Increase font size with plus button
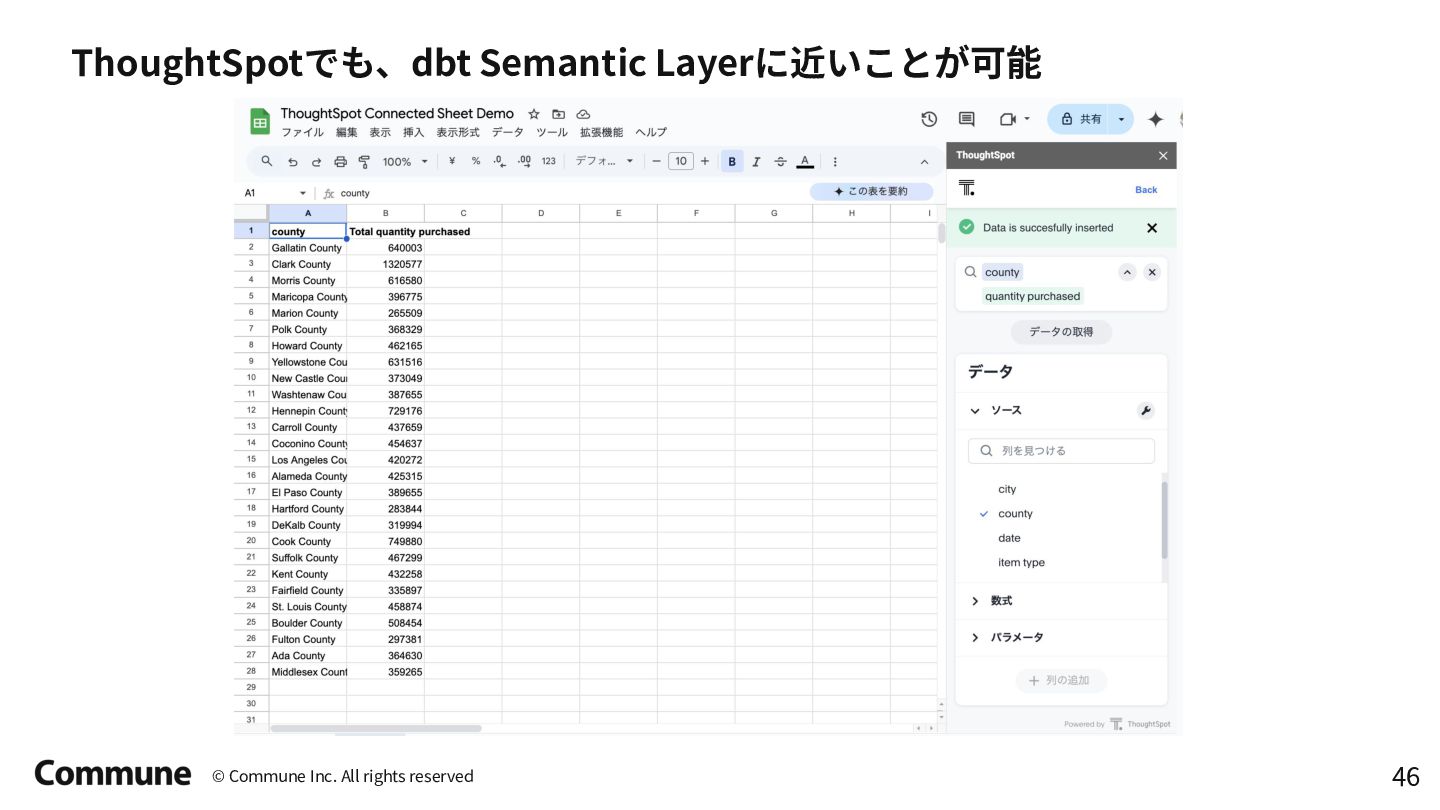This screenshot has width=1440, height=810. click(705, 161)
